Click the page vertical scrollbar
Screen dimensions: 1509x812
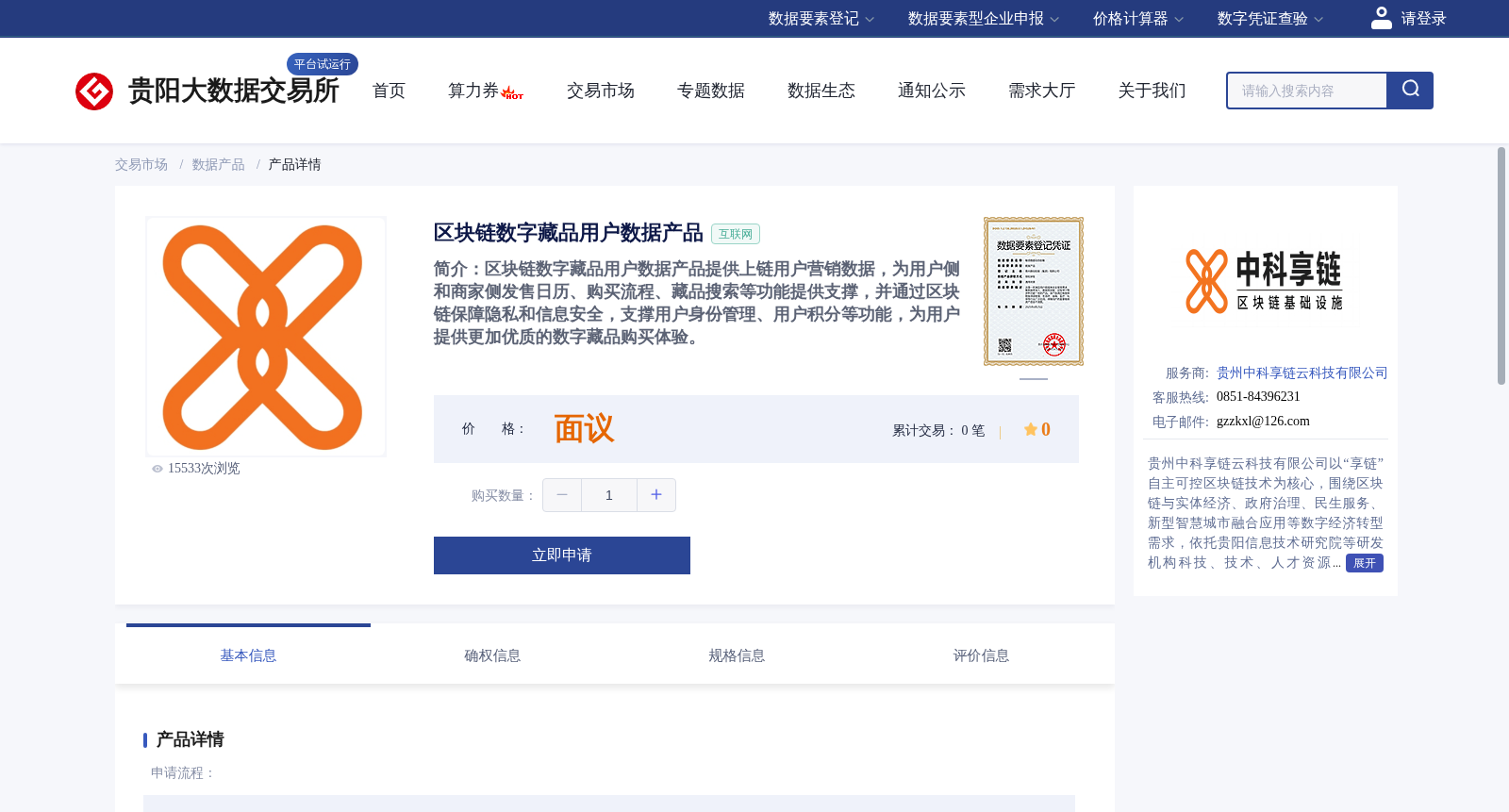point(1501,266)
